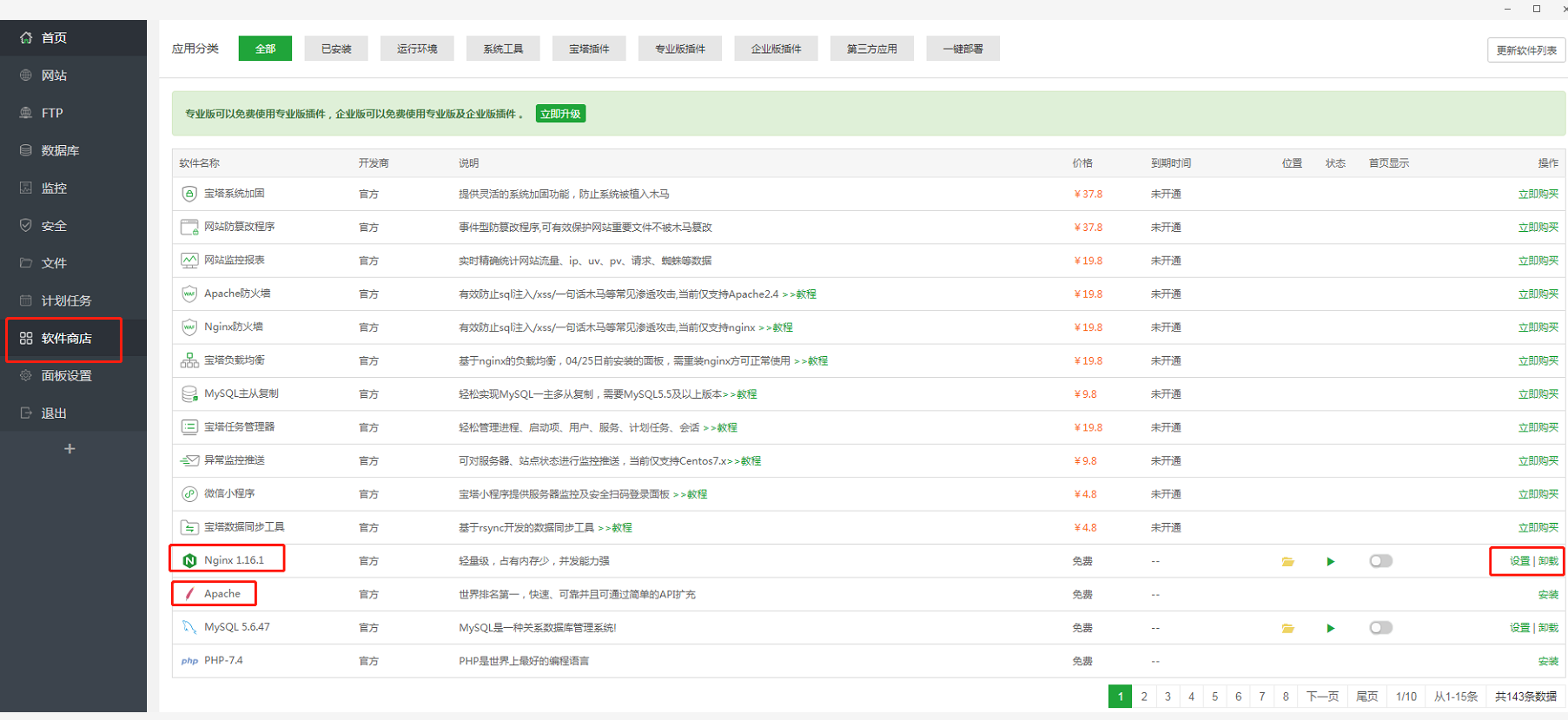Click the MySQL主从复制 database icon
Image resolution: width=1568 pixels, height=720 pixels.
(189, 393)
